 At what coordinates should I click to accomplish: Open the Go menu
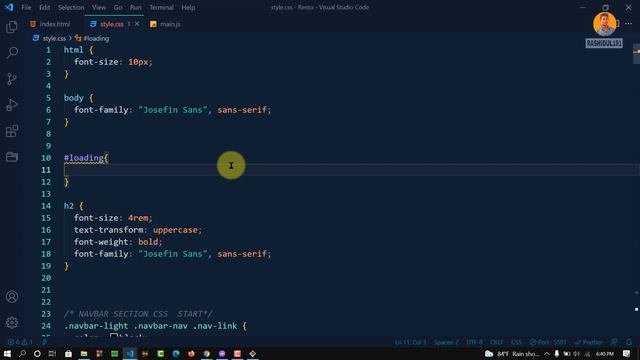(x=118, y=7)
